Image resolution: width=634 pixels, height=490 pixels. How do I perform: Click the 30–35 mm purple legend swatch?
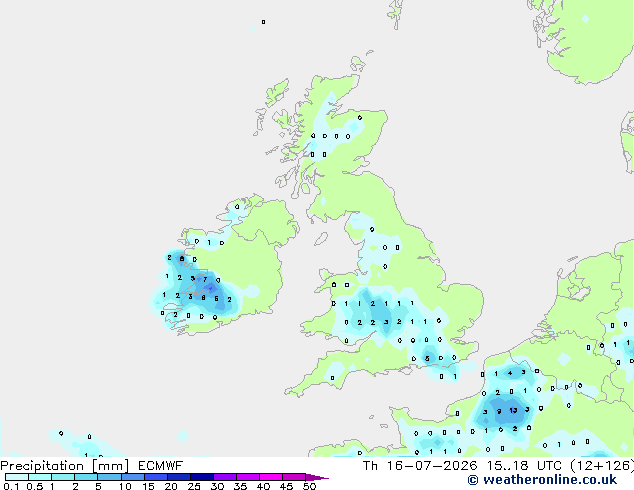pos(225,477)
